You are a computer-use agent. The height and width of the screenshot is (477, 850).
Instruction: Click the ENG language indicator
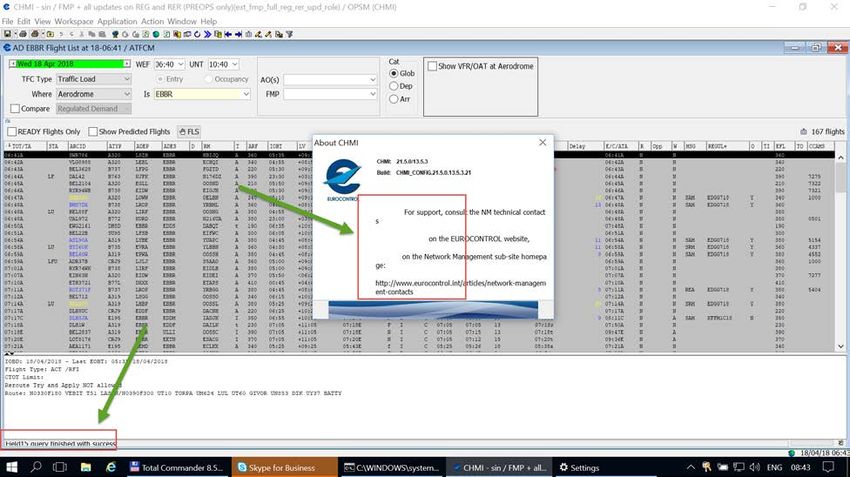(774, 467)
